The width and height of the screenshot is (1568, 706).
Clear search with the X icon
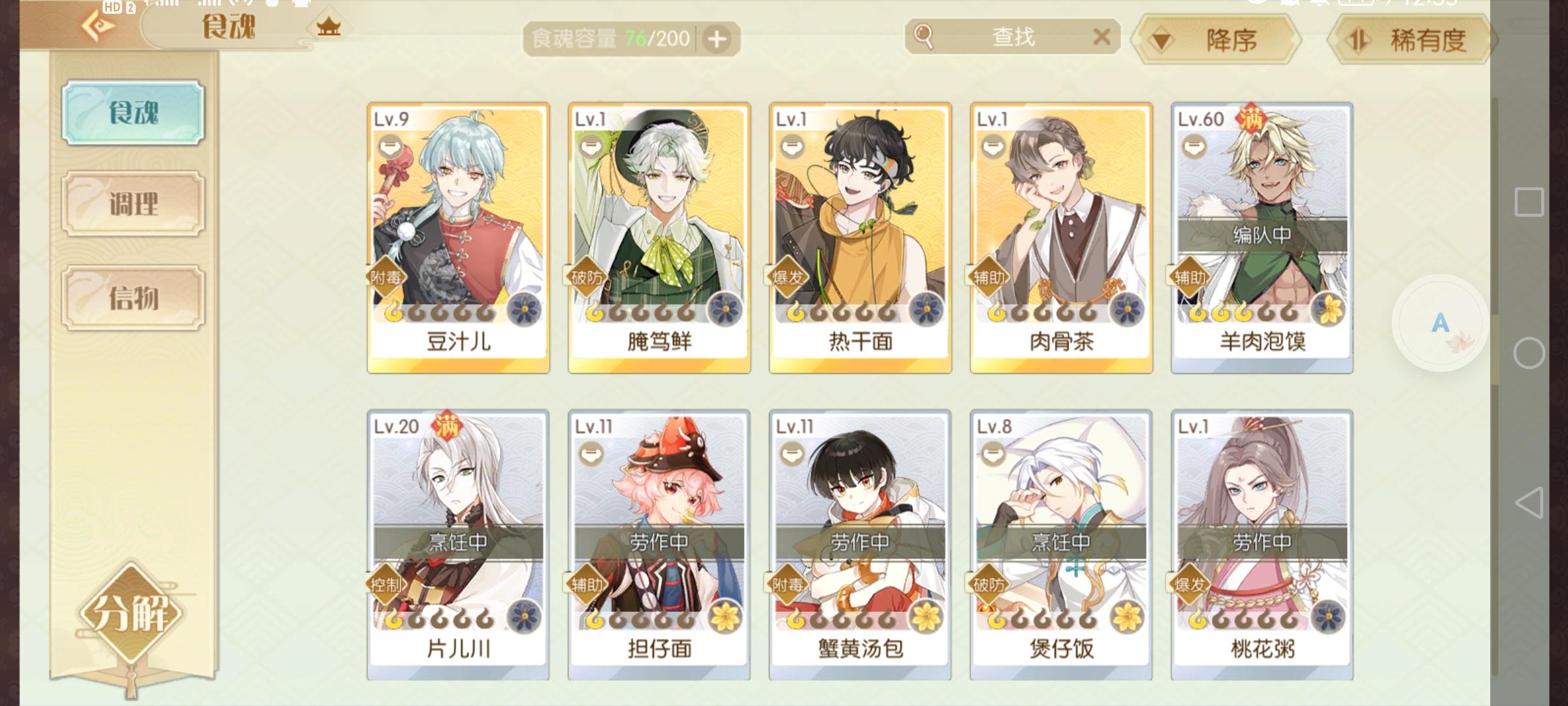click(1102, 37)
